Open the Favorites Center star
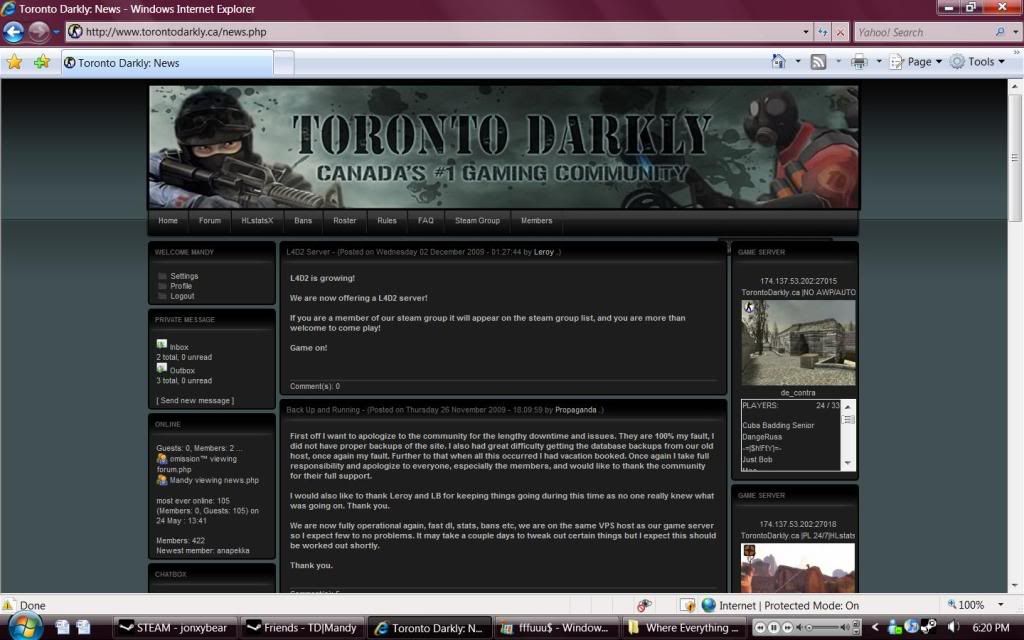 [x=14, y=62]
